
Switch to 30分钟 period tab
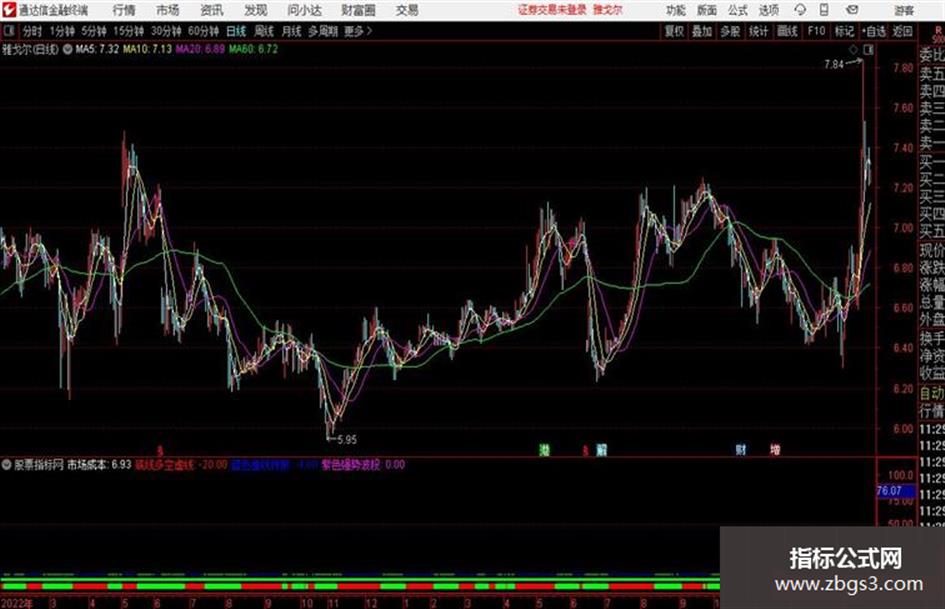[166, 31]
